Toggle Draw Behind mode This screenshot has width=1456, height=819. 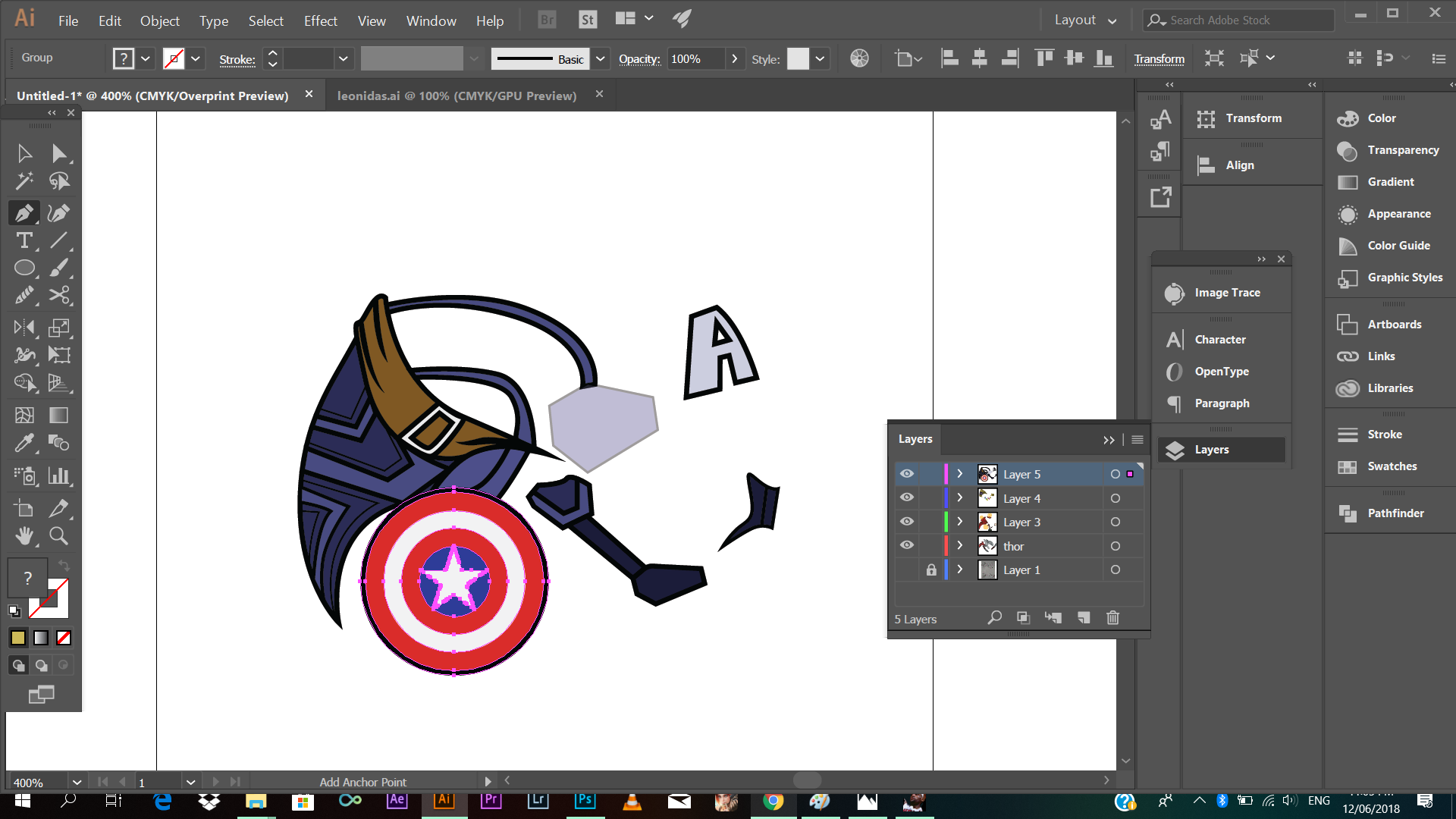pyautogui.click(x=41, y=666)
